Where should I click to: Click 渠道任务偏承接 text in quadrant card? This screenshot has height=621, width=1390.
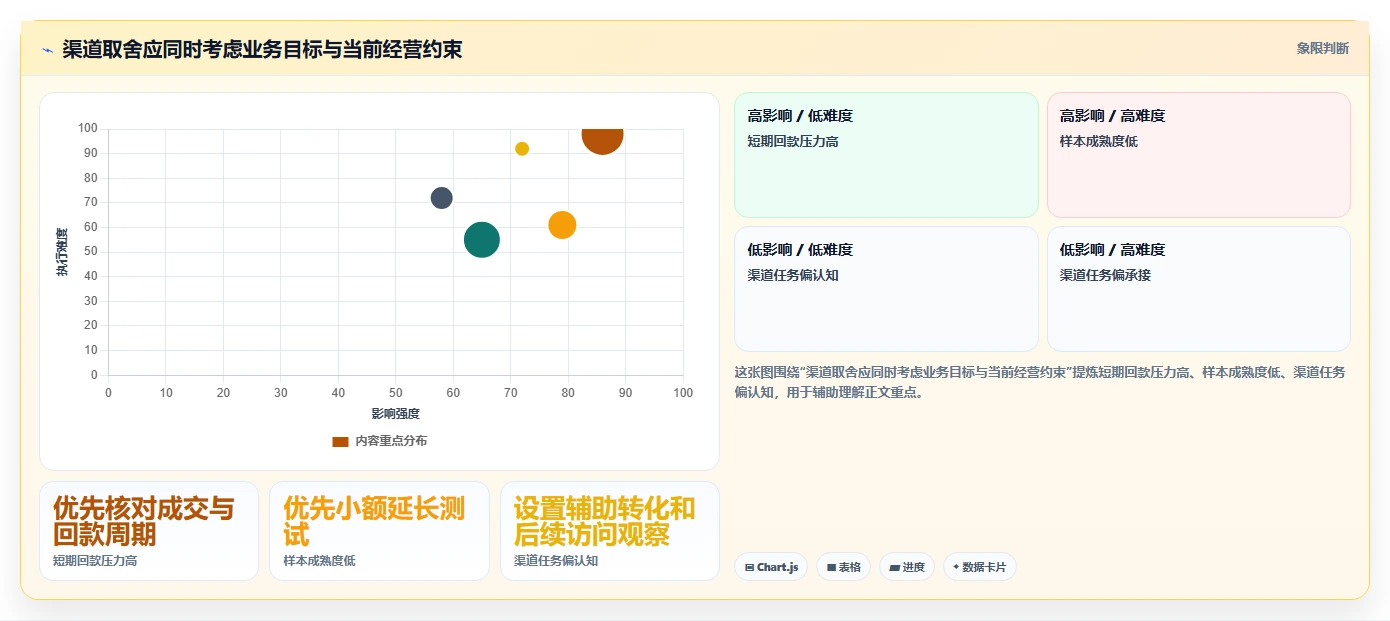tap(1105, 275)
